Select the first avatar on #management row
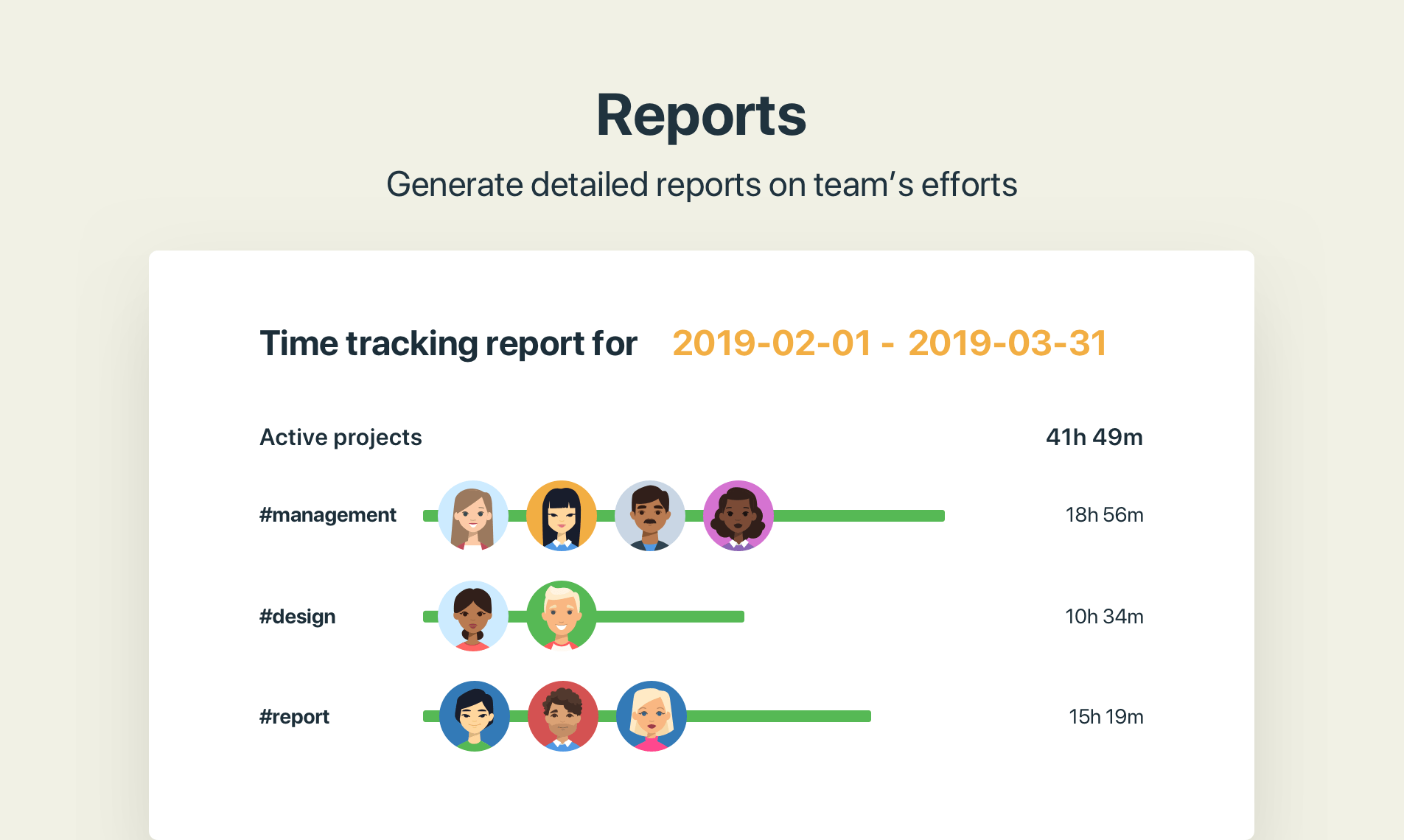This screenshot has width=1404, height=840. pyautogui.click(x=474, y=515)
